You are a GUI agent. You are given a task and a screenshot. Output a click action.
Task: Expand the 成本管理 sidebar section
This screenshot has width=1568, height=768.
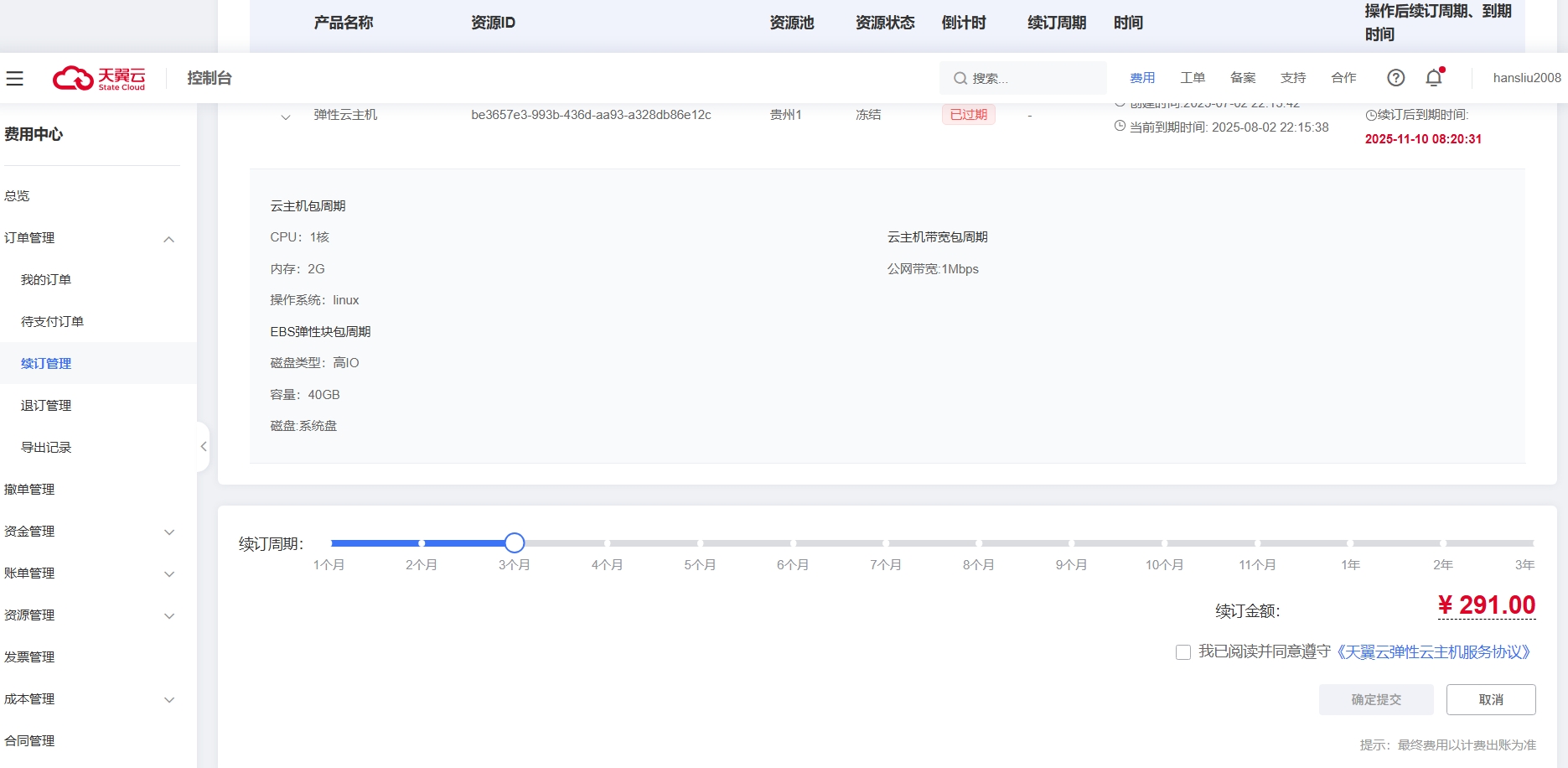[x=168, y=700]
